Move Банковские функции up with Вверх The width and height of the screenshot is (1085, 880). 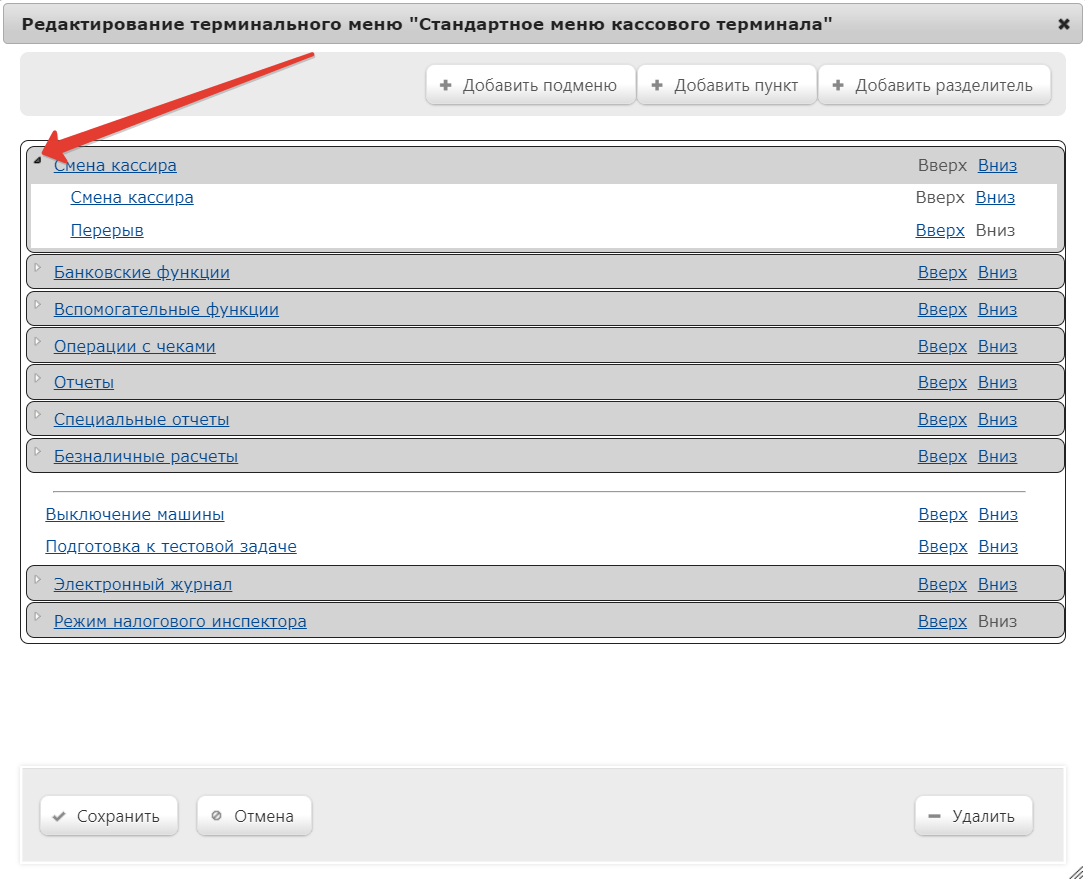(942, 273)
